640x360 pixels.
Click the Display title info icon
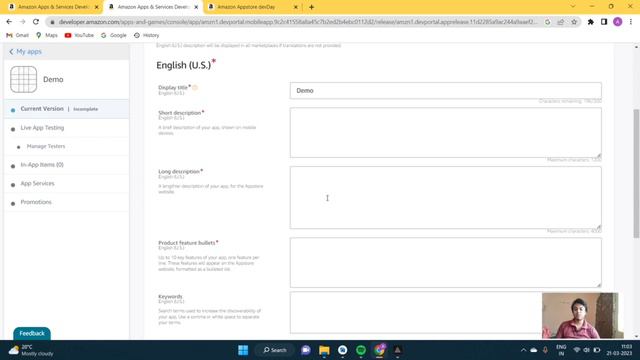pyautogui.click(x=195, y=87)
